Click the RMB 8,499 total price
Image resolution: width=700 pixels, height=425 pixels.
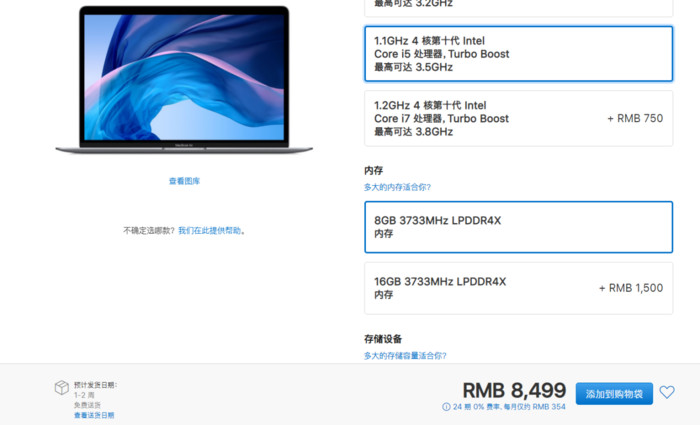(x=514, y=390)
